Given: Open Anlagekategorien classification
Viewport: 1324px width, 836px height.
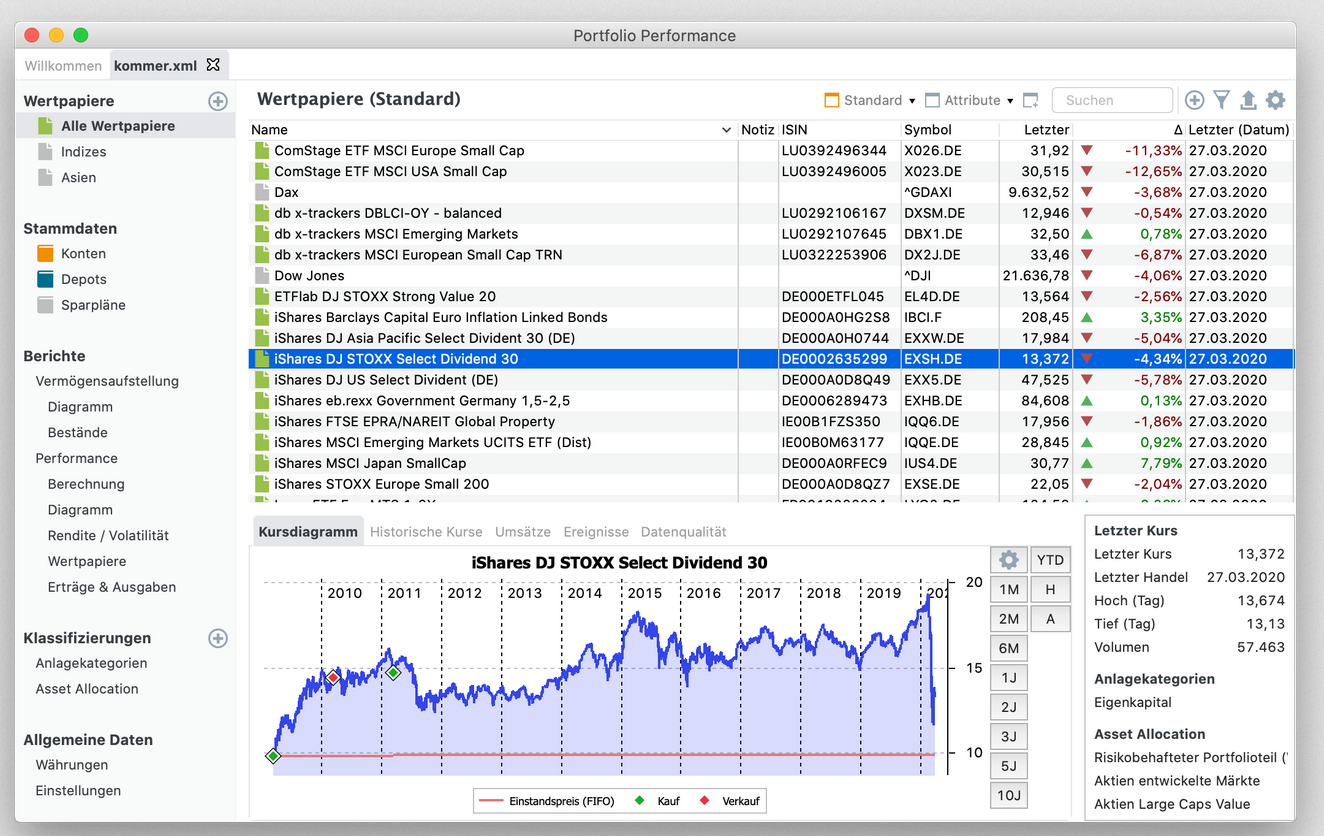Looking at the screenshot, I should [91, 663].
